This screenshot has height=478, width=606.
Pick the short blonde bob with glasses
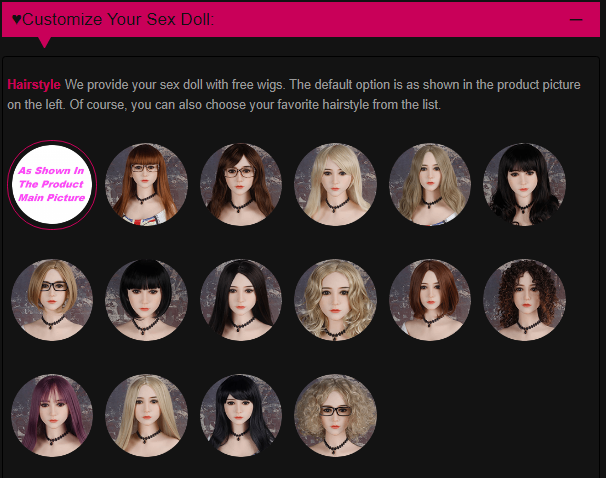point(52,300)
